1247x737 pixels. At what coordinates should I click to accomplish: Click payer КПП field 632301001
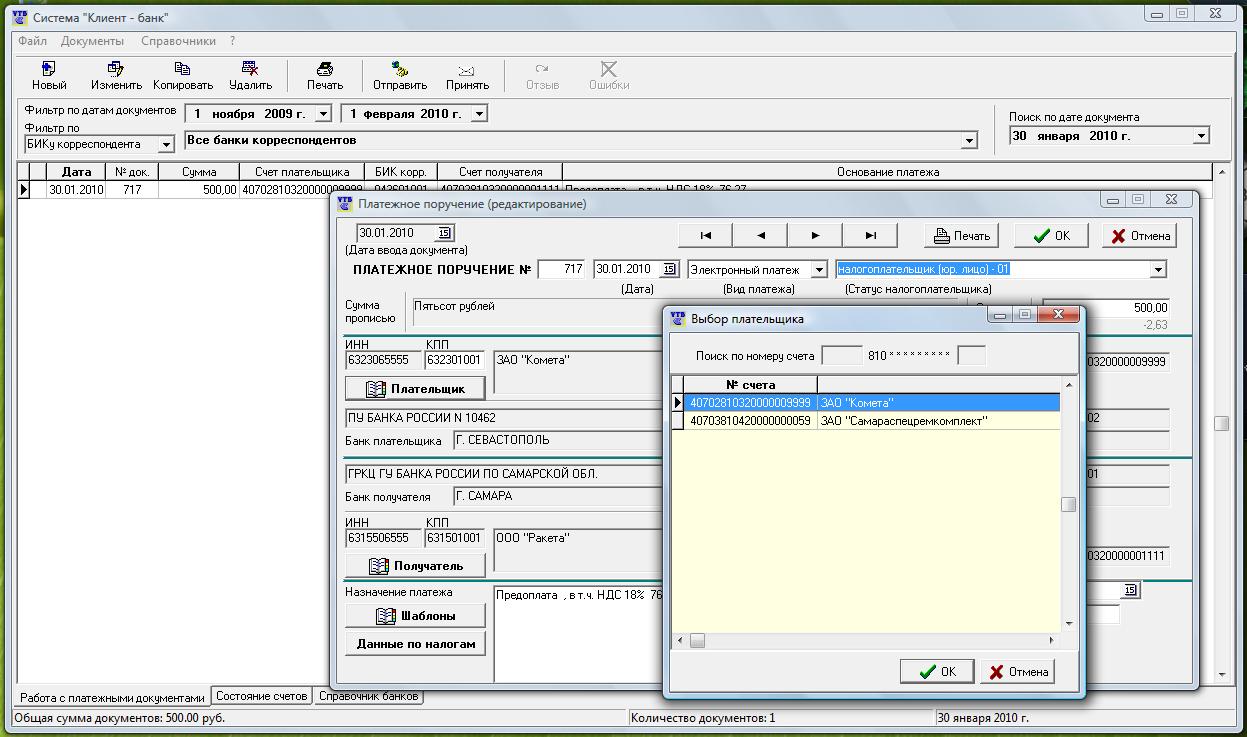[x=455, y=360]
